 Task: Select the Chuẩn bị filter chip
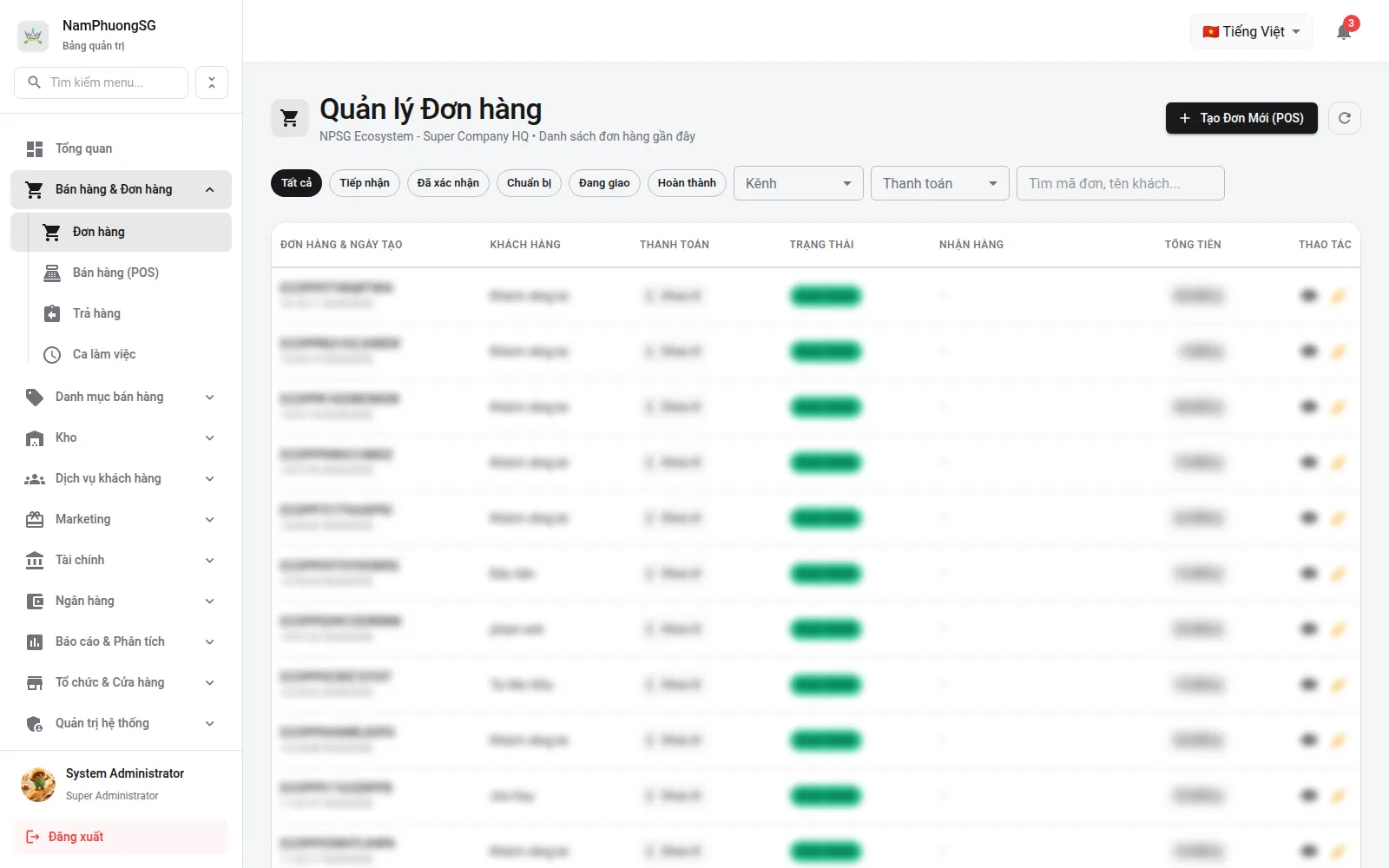click(529, 183)
